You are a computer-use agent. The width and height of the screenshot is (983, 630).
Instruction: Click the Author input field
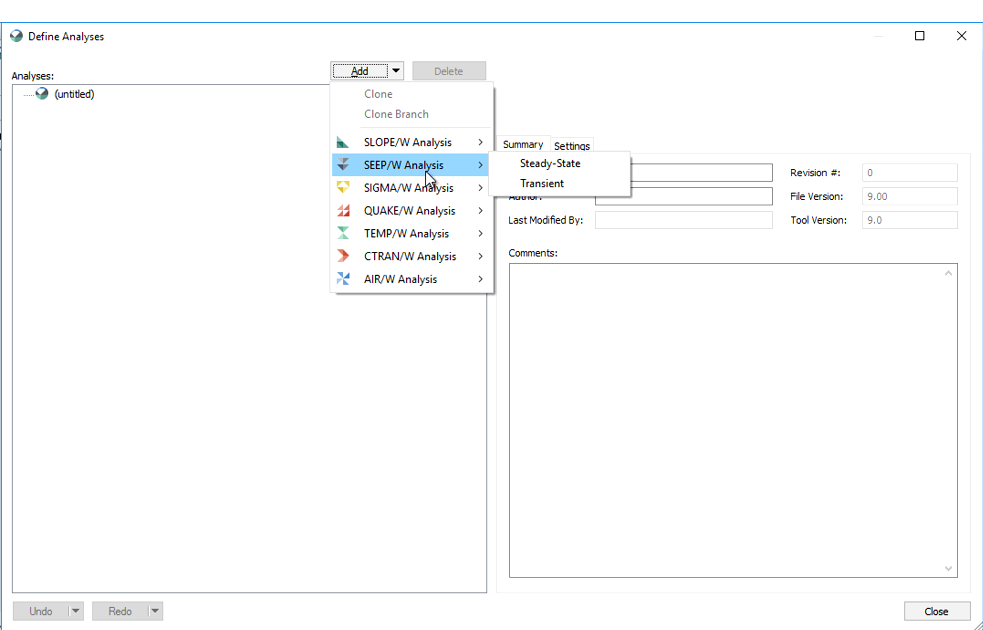(683, 196)
